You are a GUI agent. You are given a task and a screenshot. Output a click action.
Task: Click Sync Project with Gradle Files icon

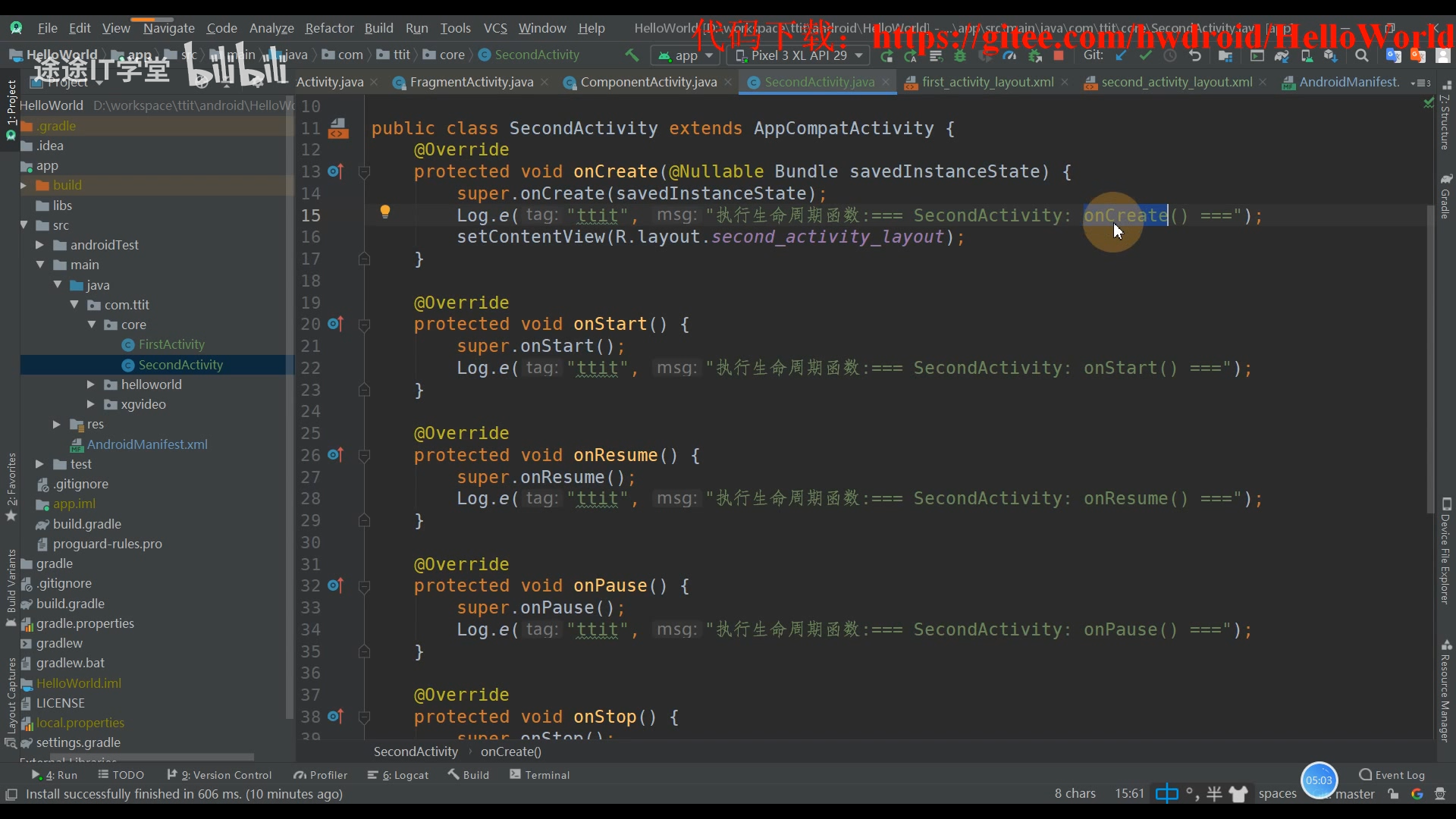tap(1281, 55)
